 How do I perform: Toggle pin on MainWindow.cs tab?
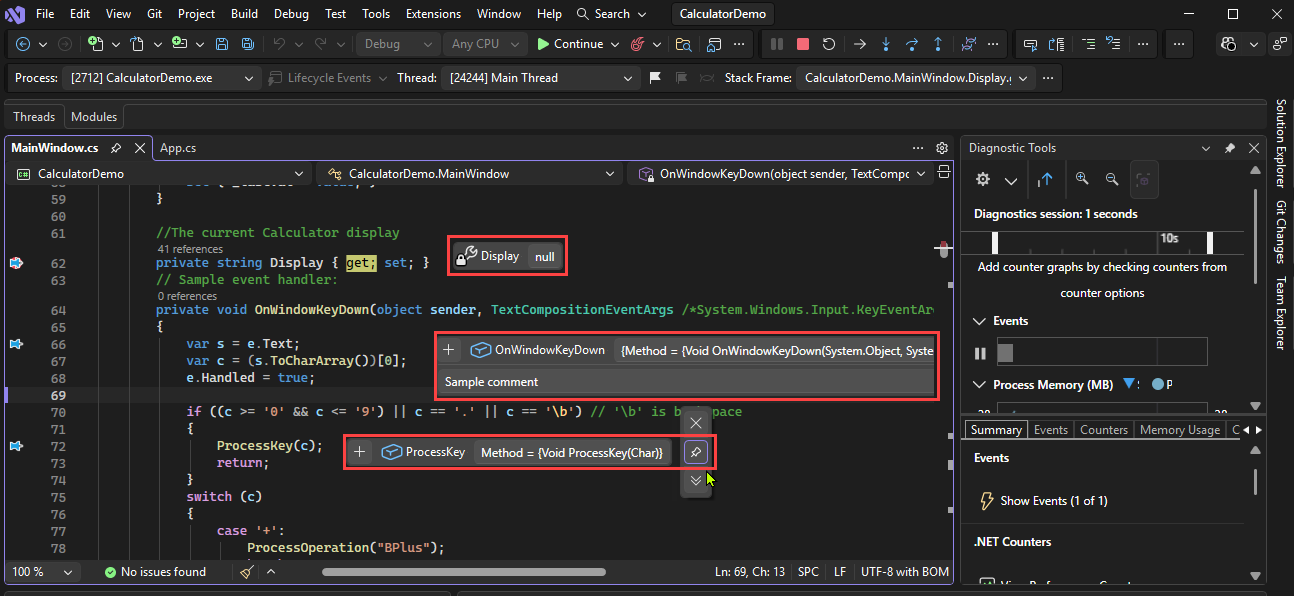[116, 148]
